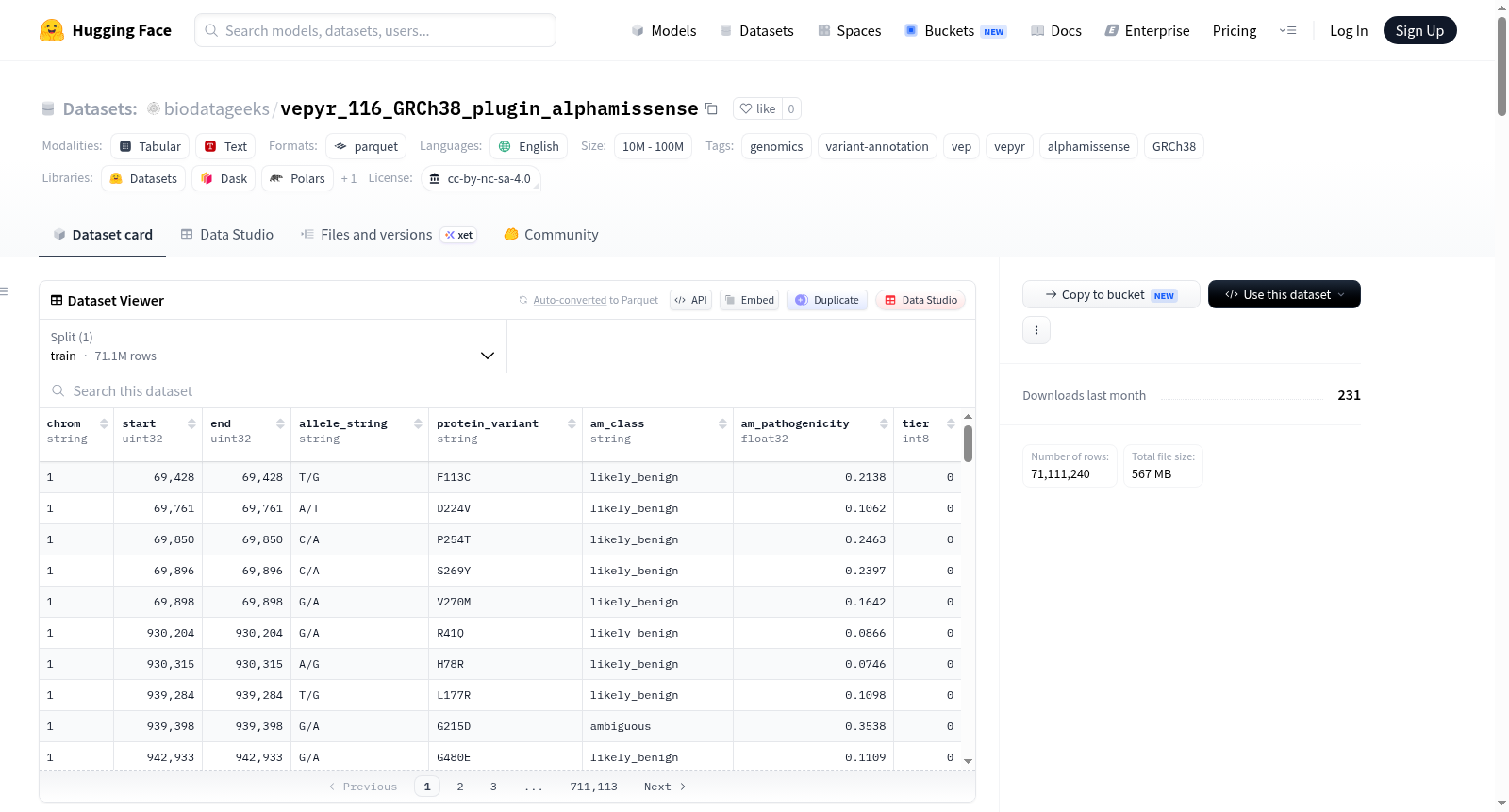The width and height of the screenshot is (1509, 812).
Task: Click Copy to bucket button
Action: coord(1111,294)
